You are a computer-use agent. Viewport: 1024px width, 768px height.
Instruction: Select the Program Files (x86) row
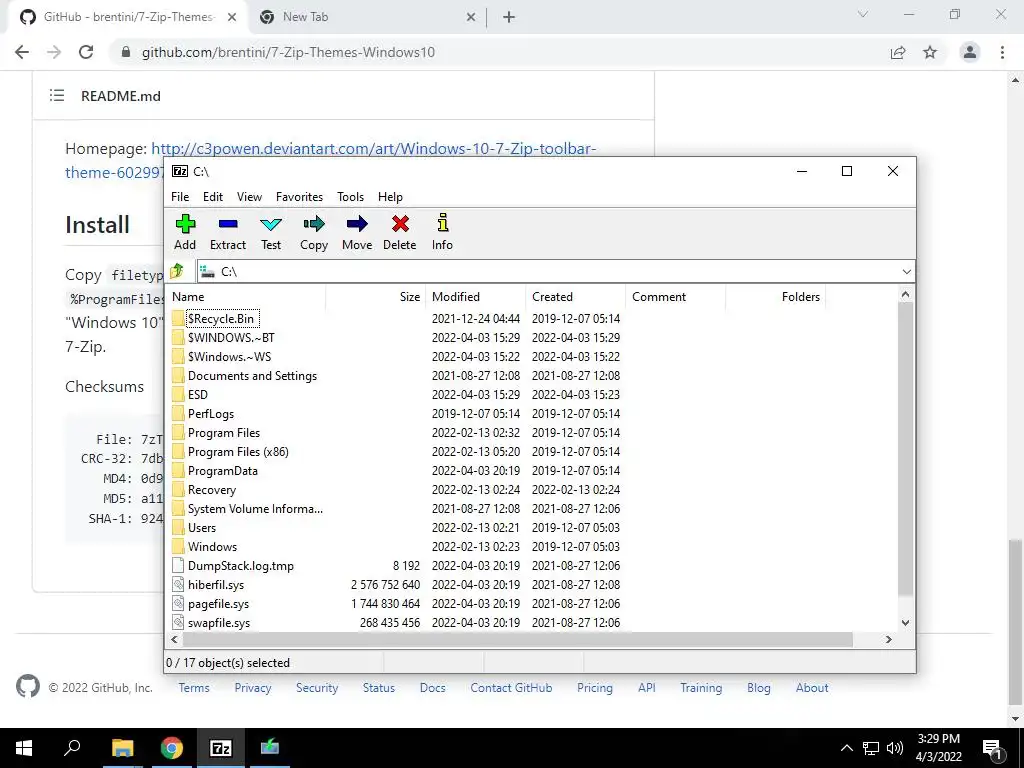click(x=238, y=452)
